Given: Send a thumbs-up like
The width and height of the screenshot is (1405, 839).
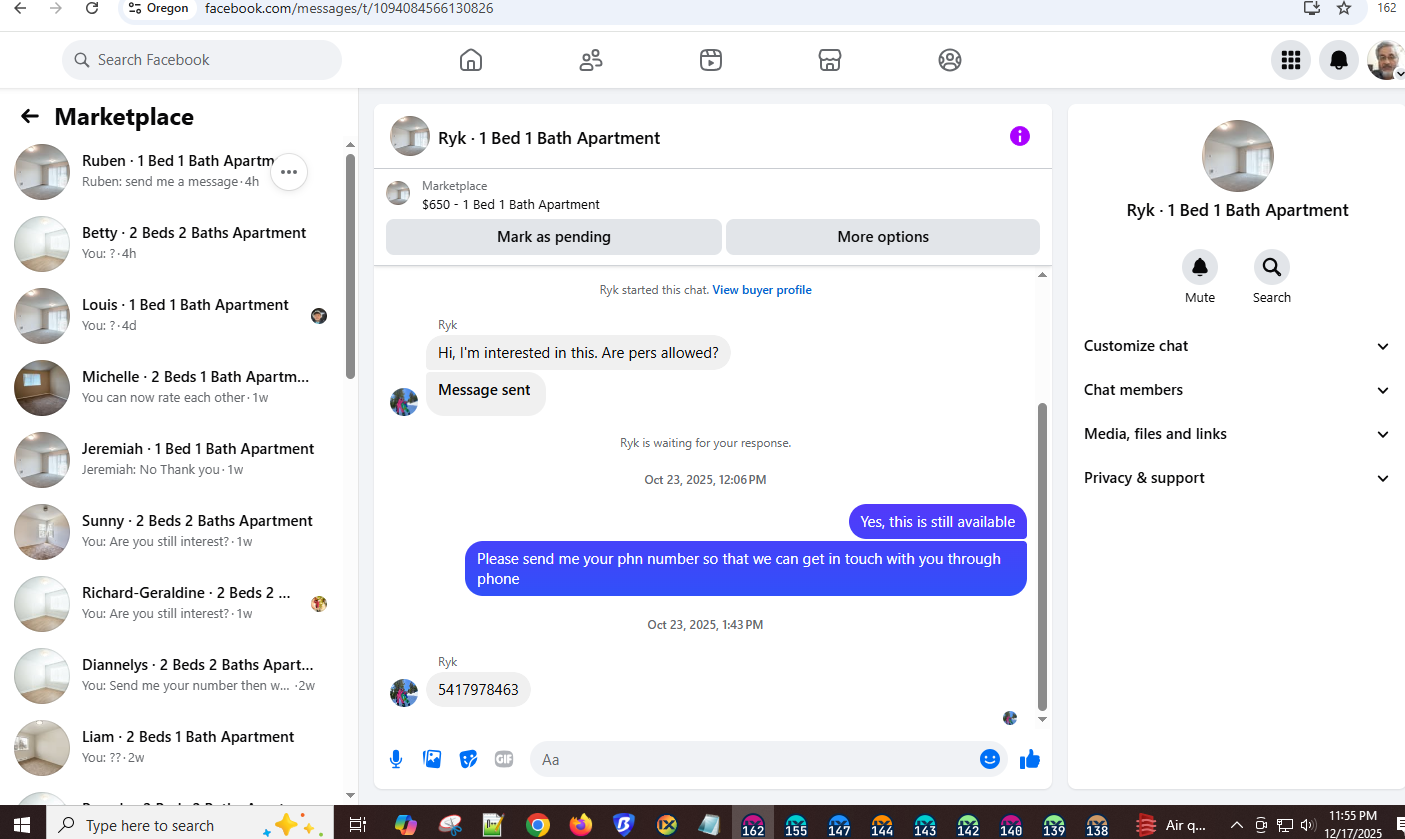Looking at the screenshot, I should [x=1030, y=759].
